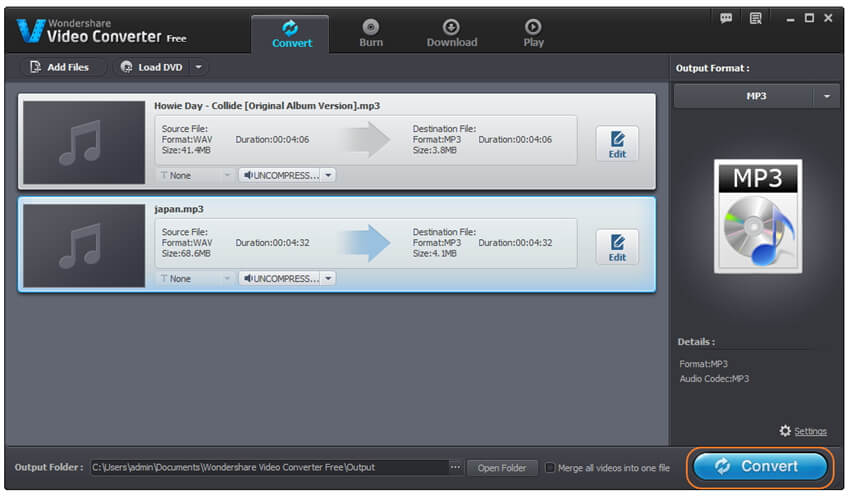Open Settings with the gear icon
The width and height of the screenshot is (850, 499).
coord(785,431)
